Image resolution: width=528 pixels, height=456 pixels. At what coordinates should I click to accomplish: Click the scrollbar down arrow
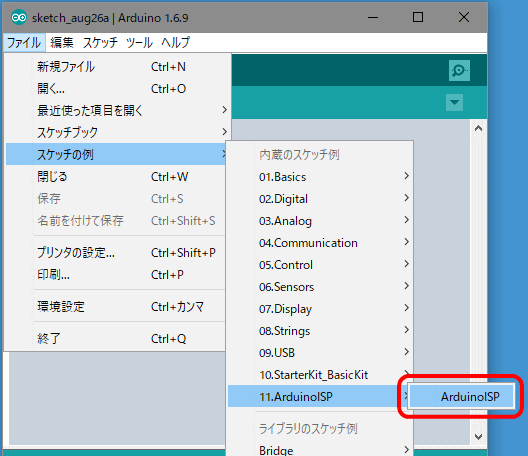(478, 437)
